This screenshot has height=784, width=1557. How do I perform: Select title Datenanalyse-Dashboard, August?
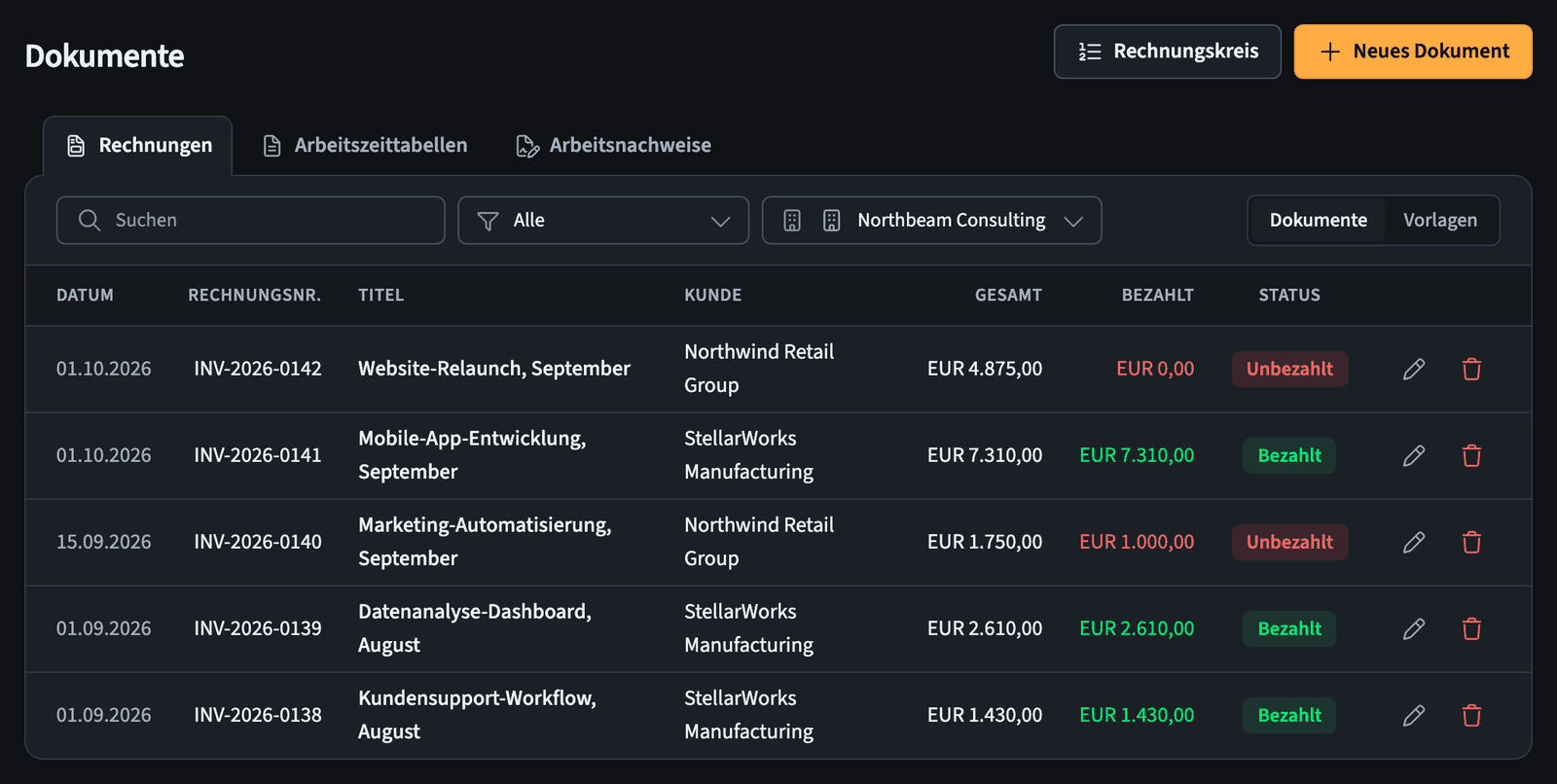point(475,628)
